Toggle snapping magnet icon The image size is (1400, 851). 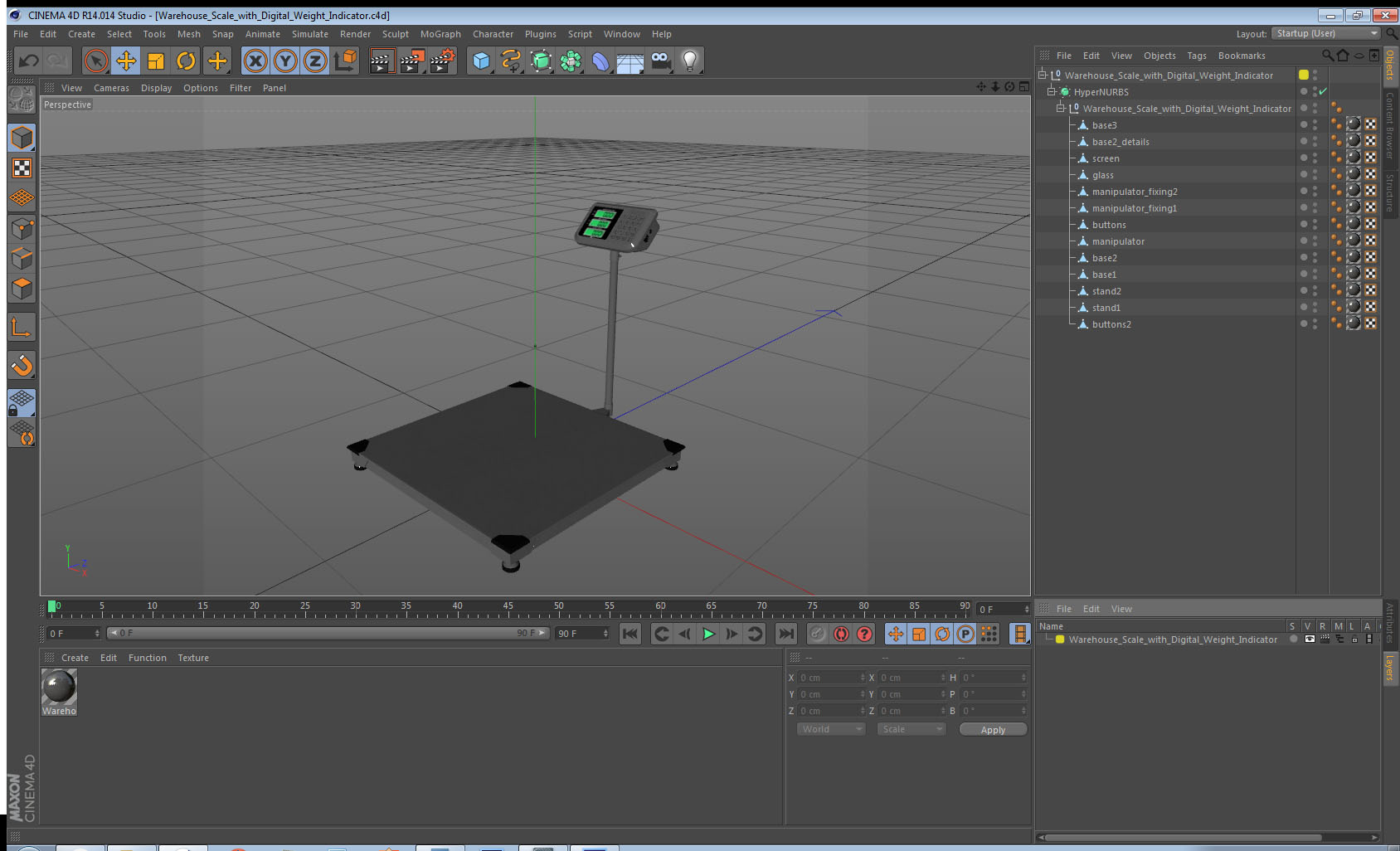click(x=22, y=365)
